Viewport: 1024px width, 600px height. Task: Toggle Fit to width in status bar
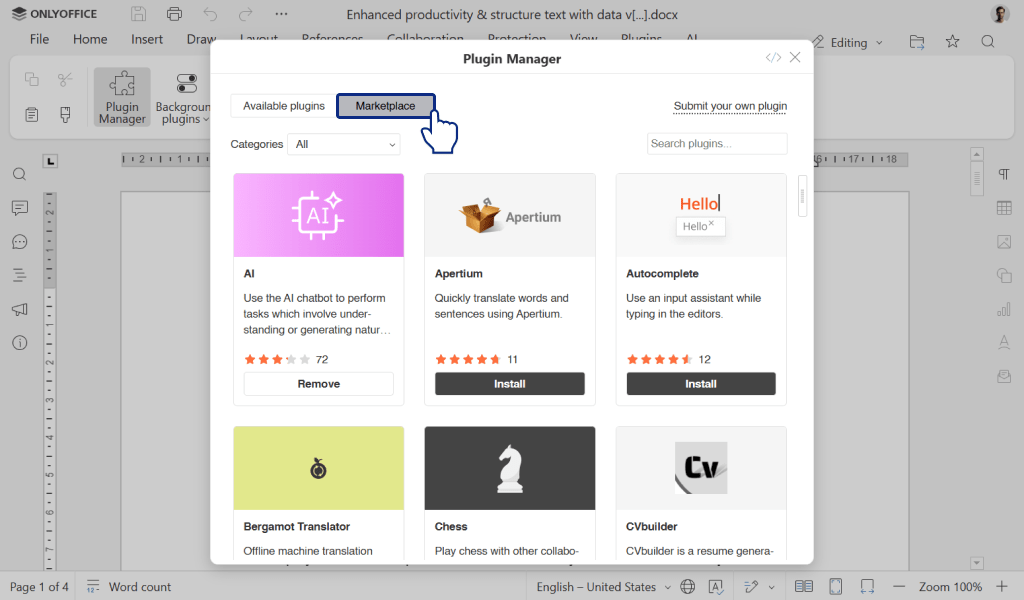[868, 587]
